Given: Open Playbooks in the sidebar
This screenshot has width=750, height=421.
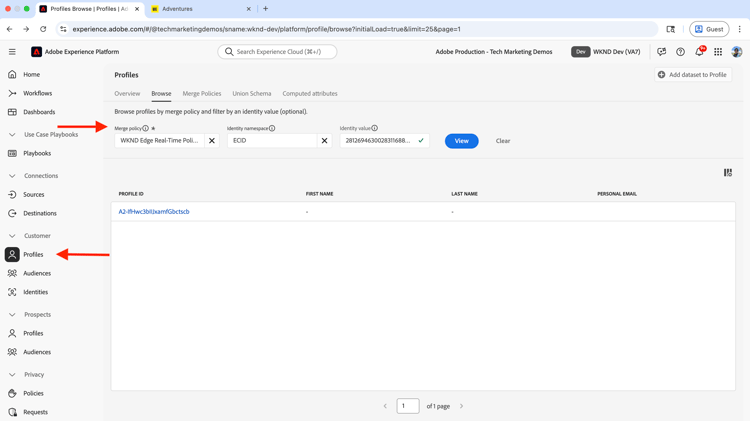Looking at the screenshot, I should tap(37, 153).
